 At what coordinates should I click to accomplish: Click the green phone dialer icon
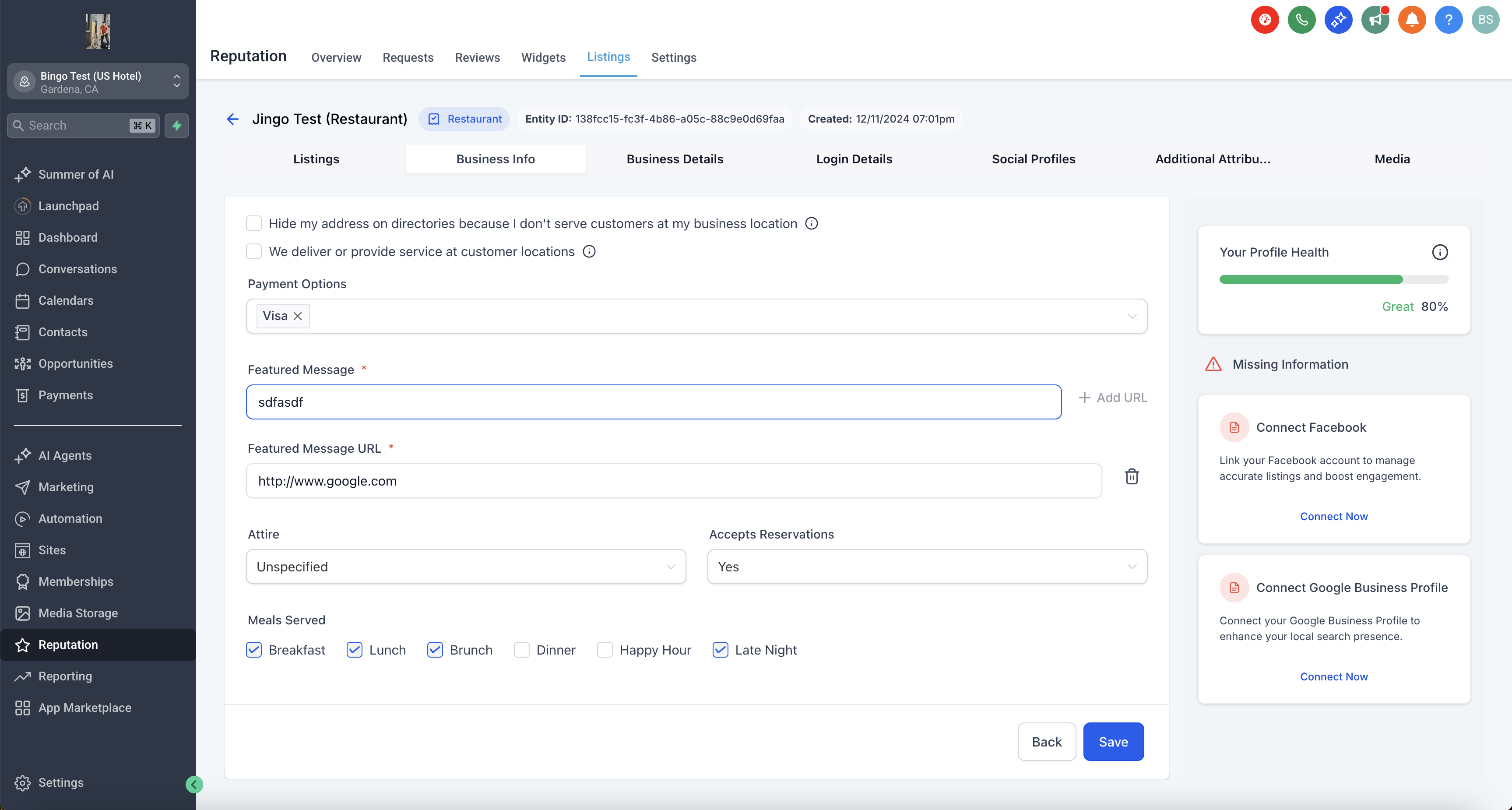(x=1301, y=20)
